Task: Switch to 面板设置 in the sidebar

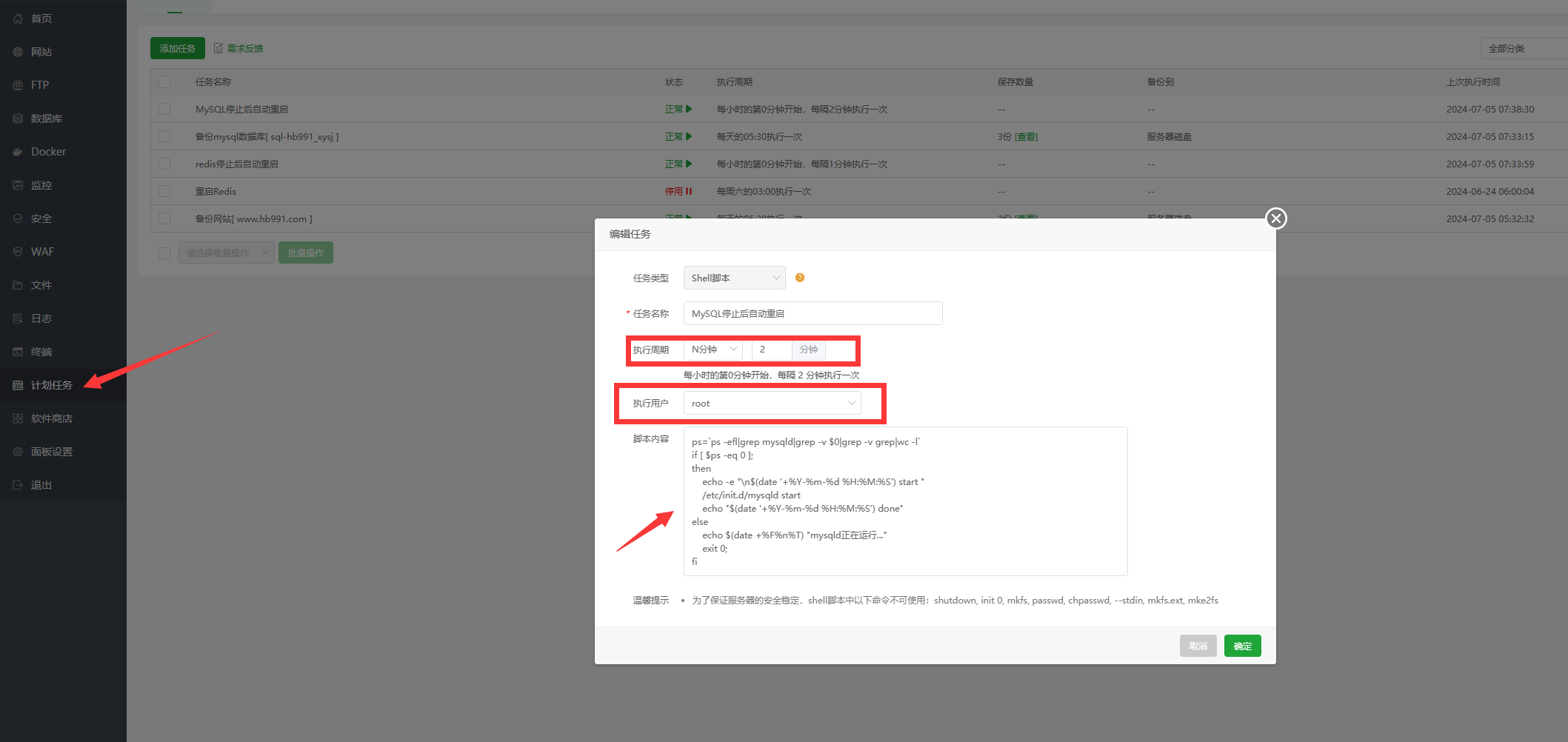Action: pyautogui.click(x=50, y=451)
